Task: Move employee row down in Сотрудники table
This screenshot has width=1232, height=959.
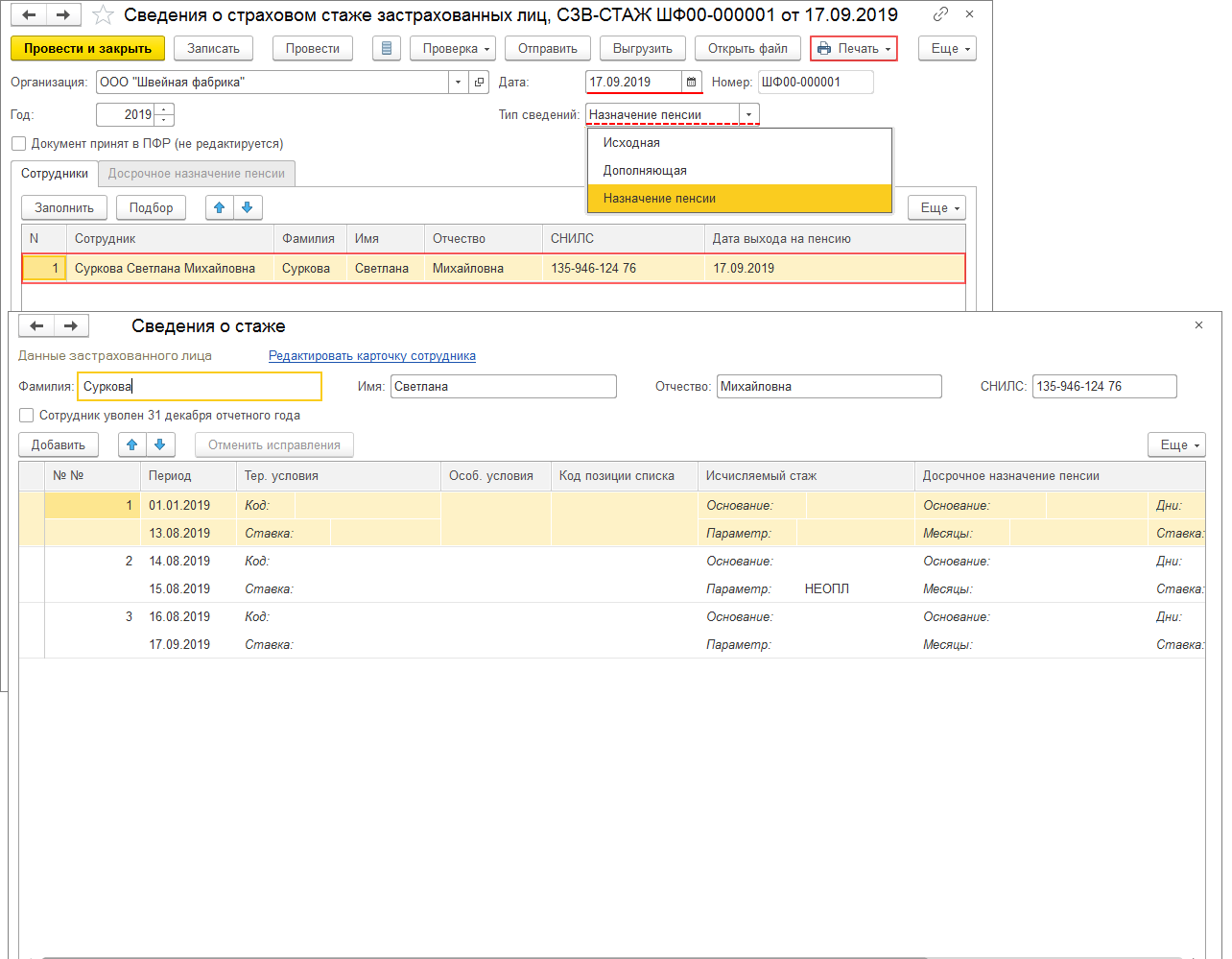Action: coord(248,207)
